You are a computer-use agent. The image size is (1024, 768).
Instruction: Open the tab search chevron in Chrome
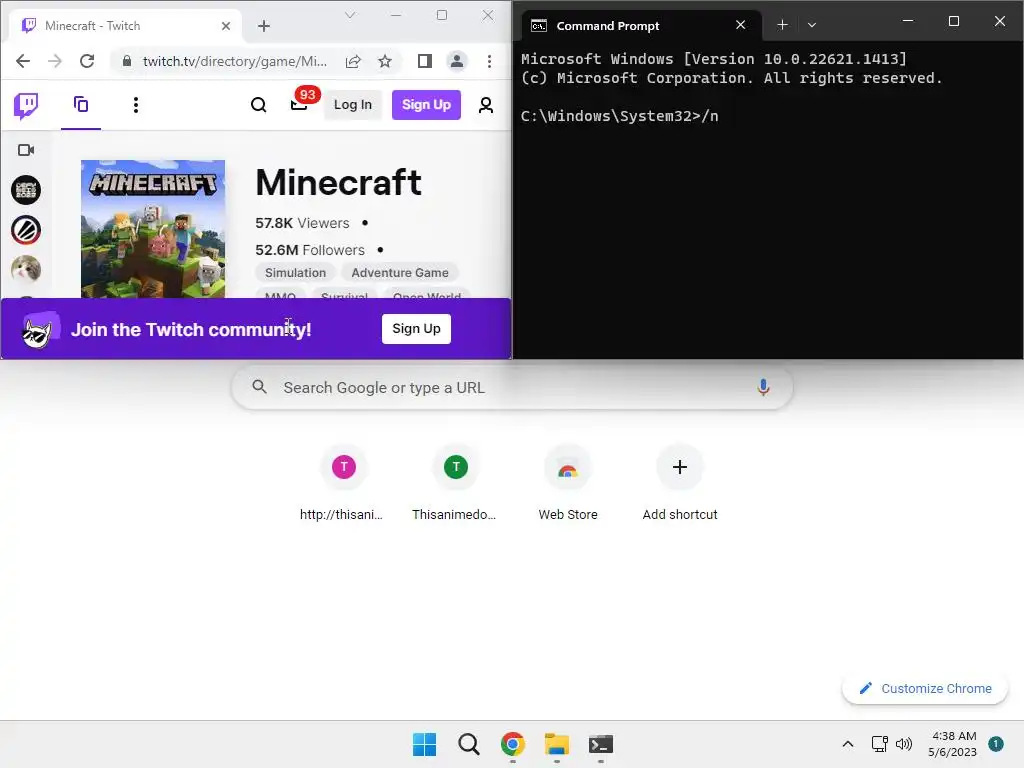(350, 15)
